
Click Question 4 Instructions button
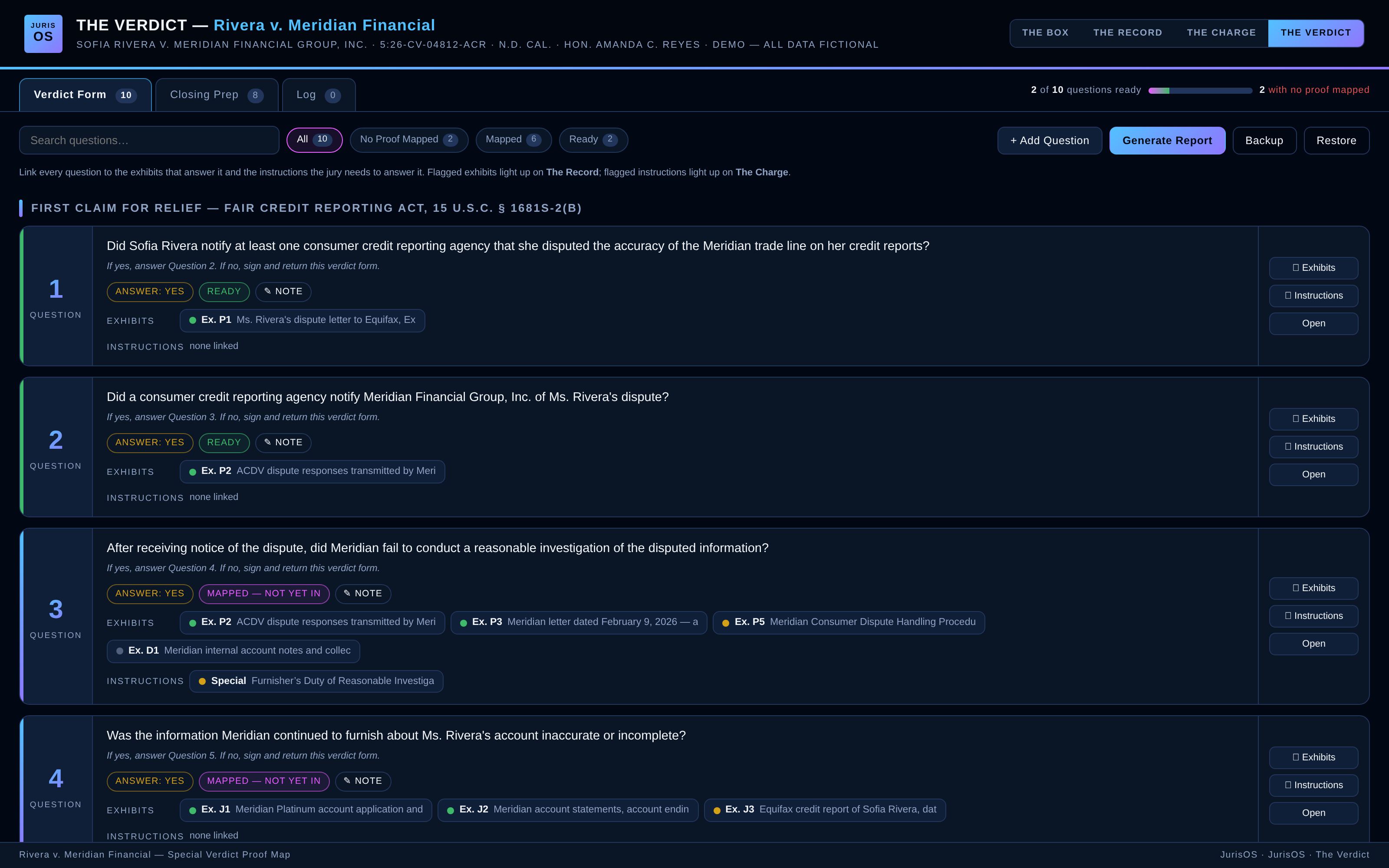click(1313, 786)
